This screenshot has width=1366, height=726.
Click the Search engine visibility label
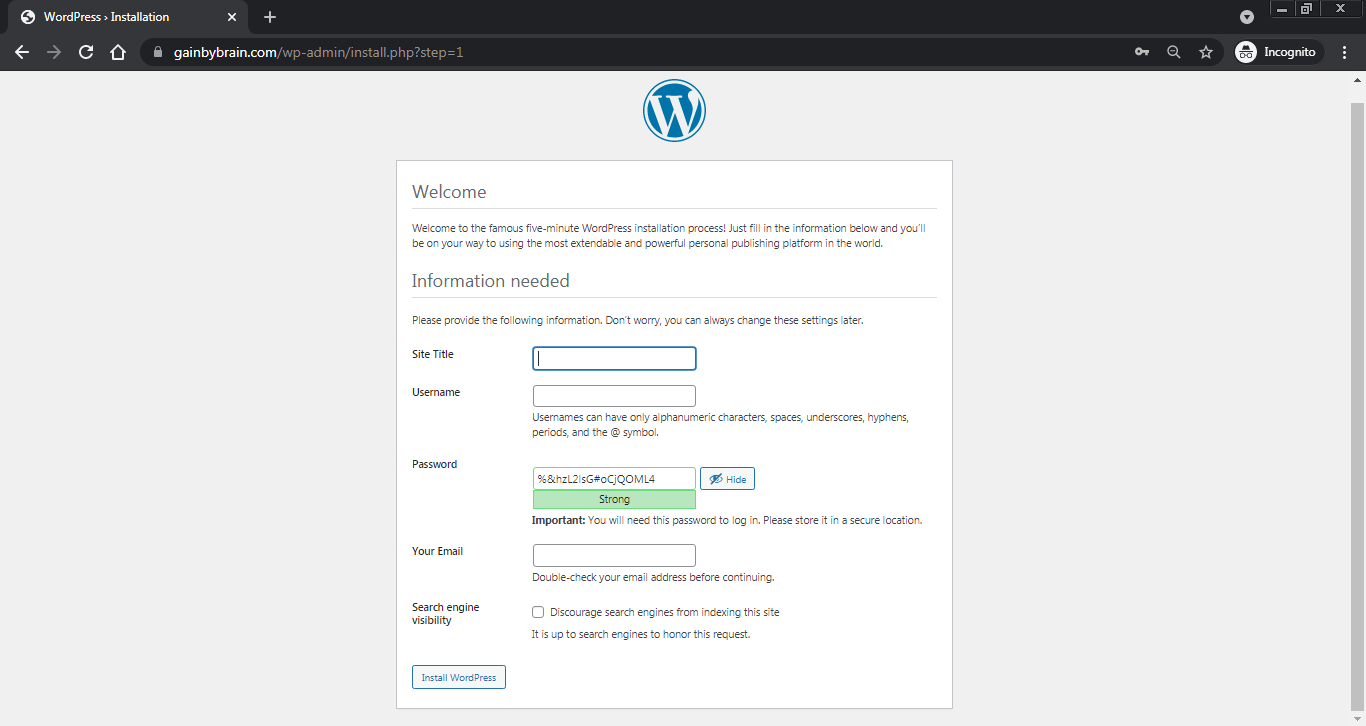click(x=445, y=614)
